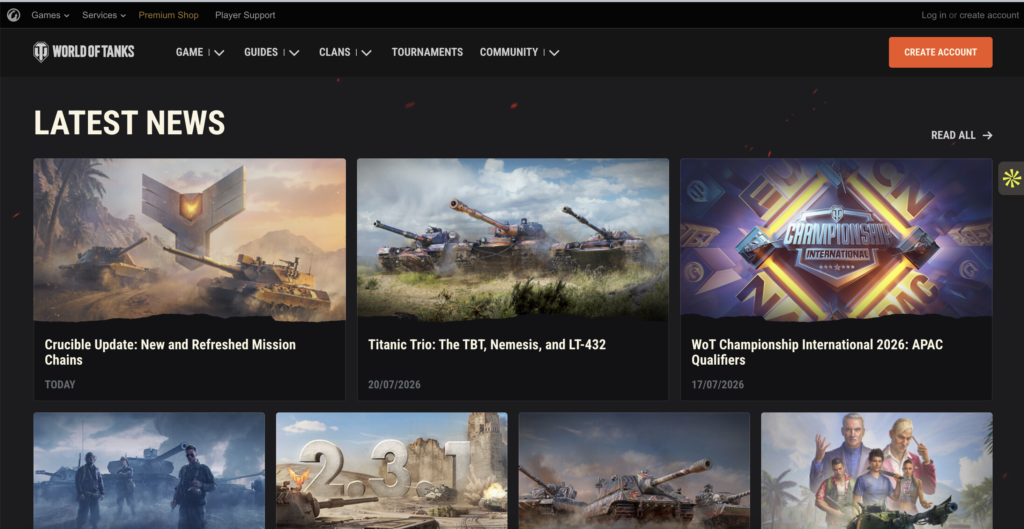Click the World of Tanks logo

point(84,52)
